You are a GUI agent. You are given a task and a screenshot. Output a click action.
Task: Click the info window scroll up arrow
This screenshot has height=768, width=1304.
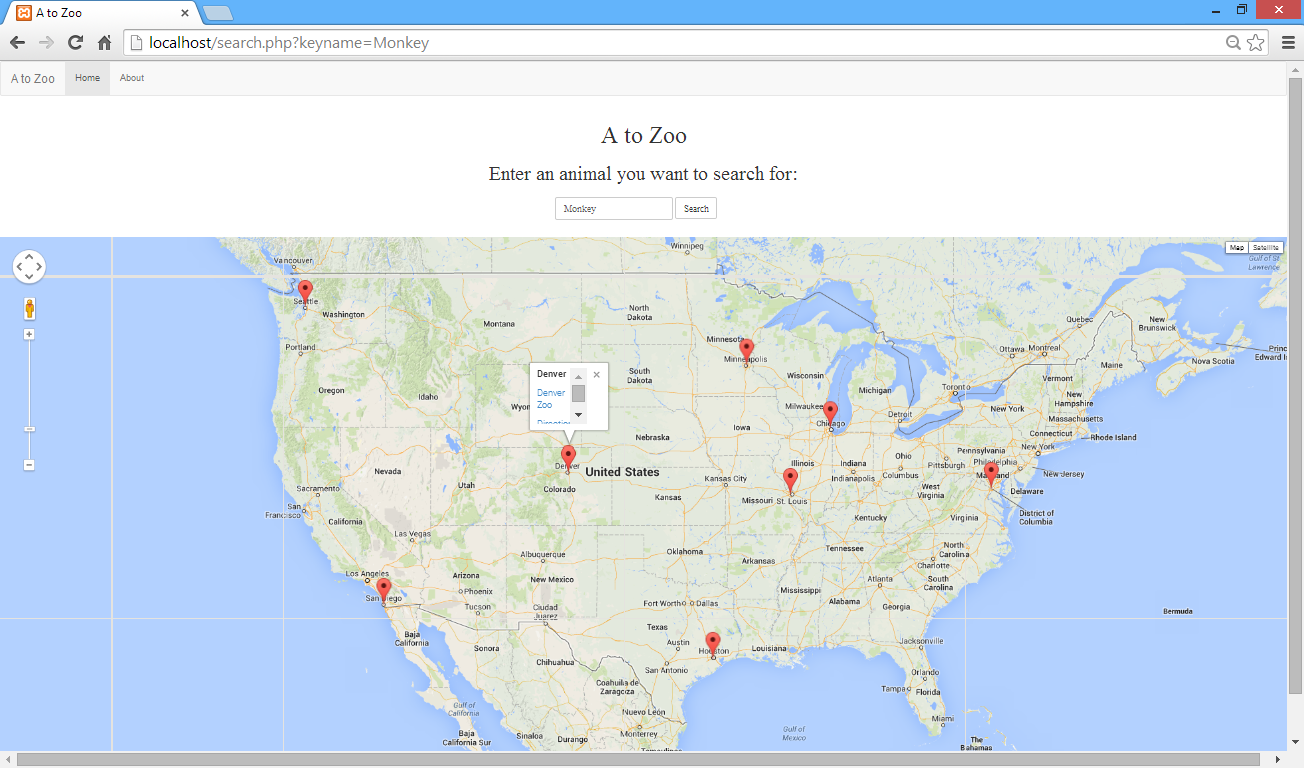[x=578, y=377]
